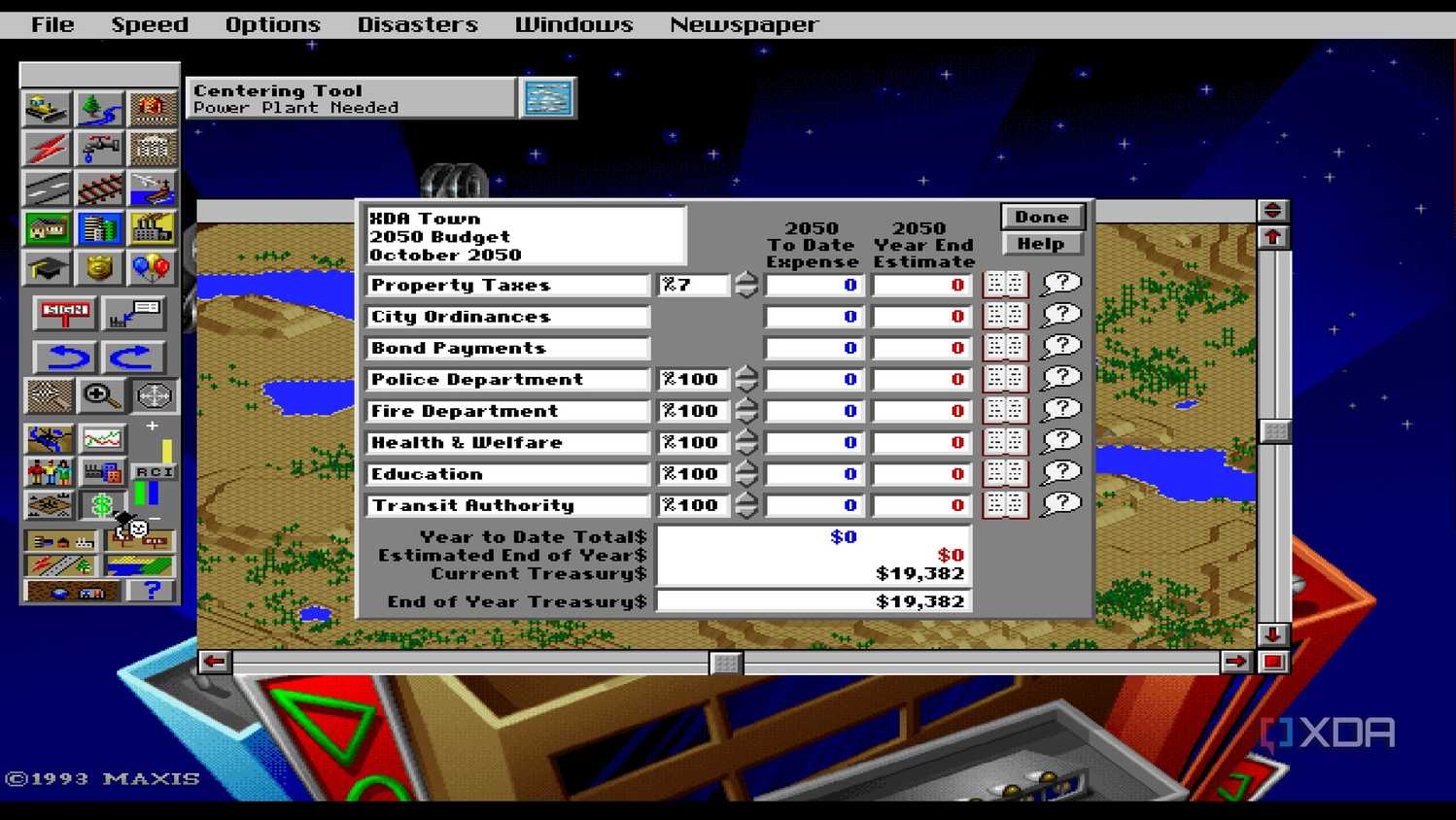Viewport: 1456px width, 820px height.
Task: Open the Speed menu
Action: pyautogui.click(x=150, y=25)
